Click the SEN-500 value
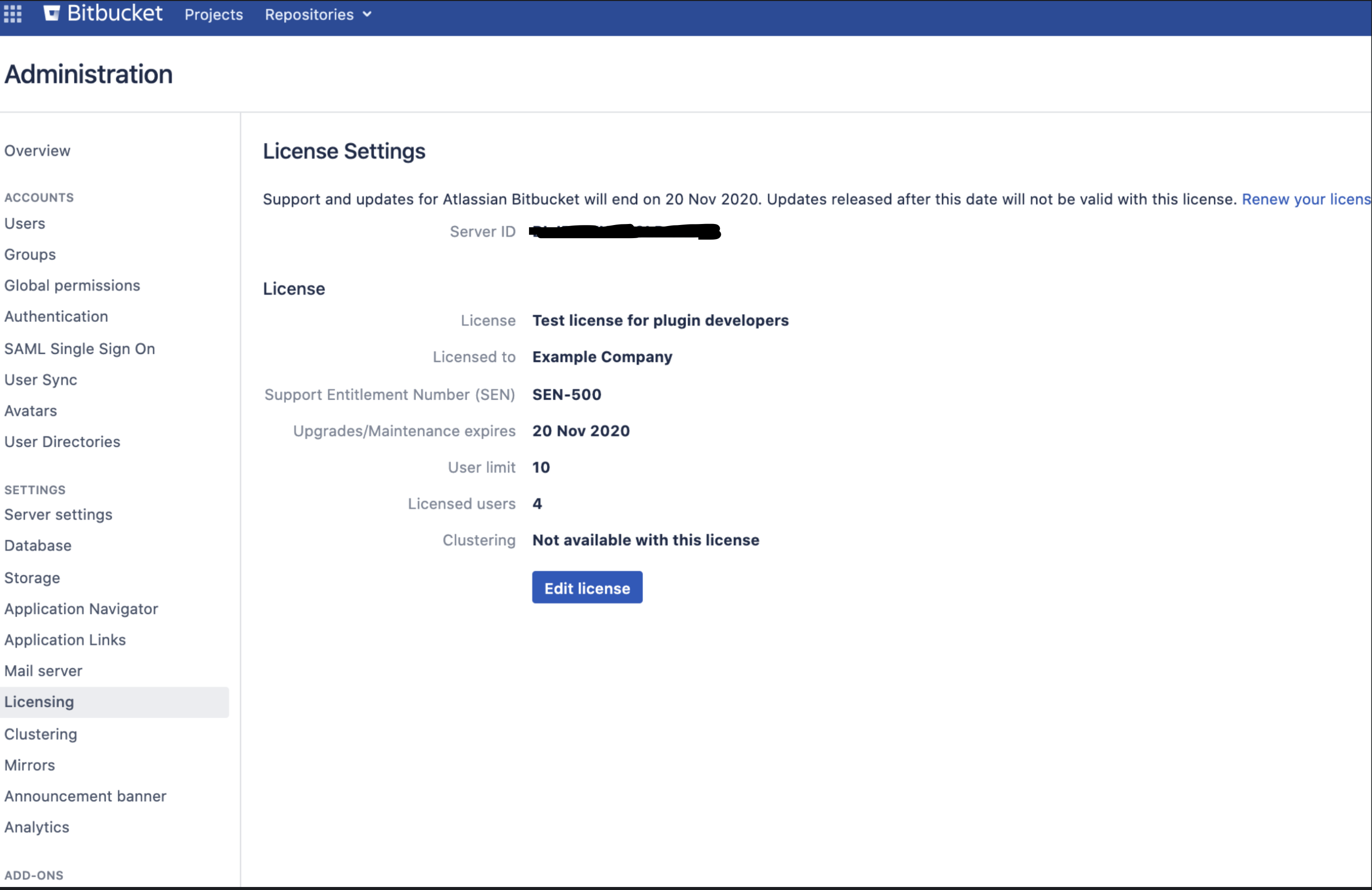This screenshot has width=1372, height=890. coord(567,395)
